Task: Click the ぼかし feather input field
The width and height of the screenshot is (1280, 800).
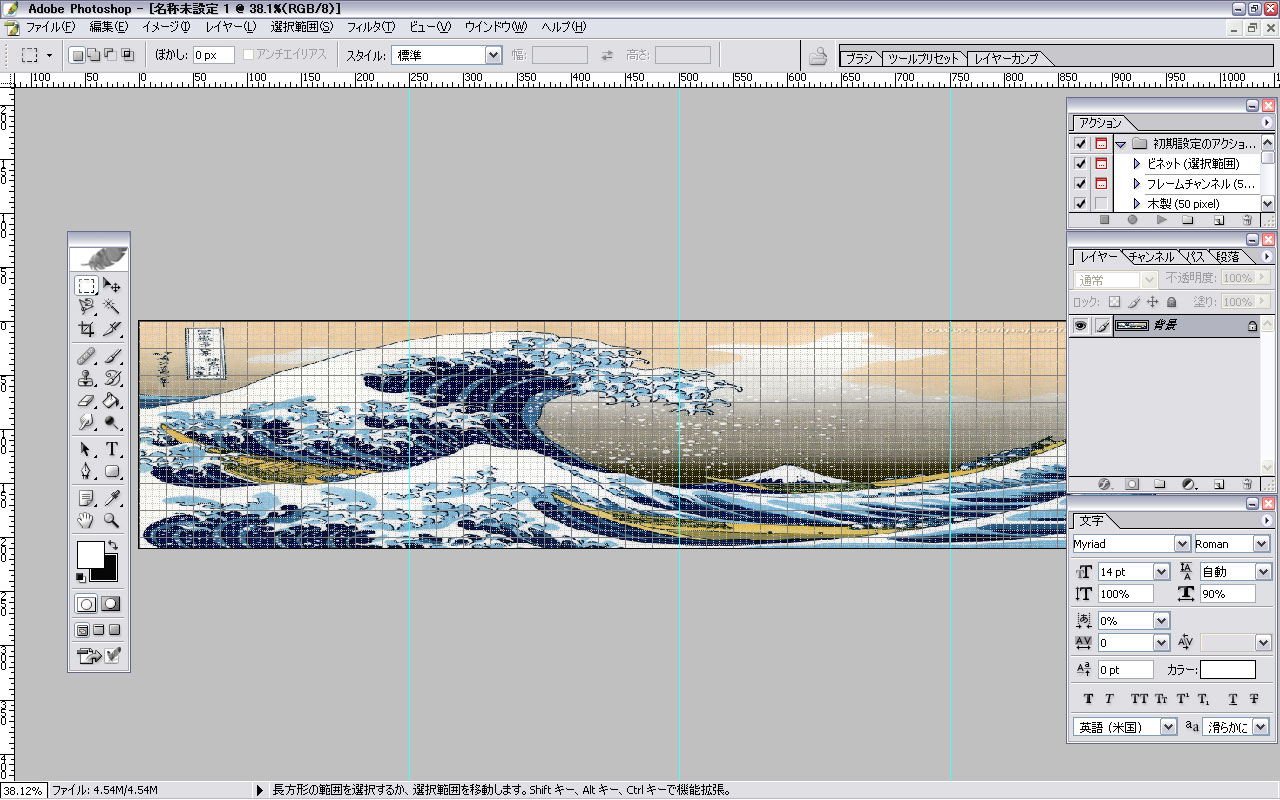Action: pyautogui.click(x=213, y=56)
